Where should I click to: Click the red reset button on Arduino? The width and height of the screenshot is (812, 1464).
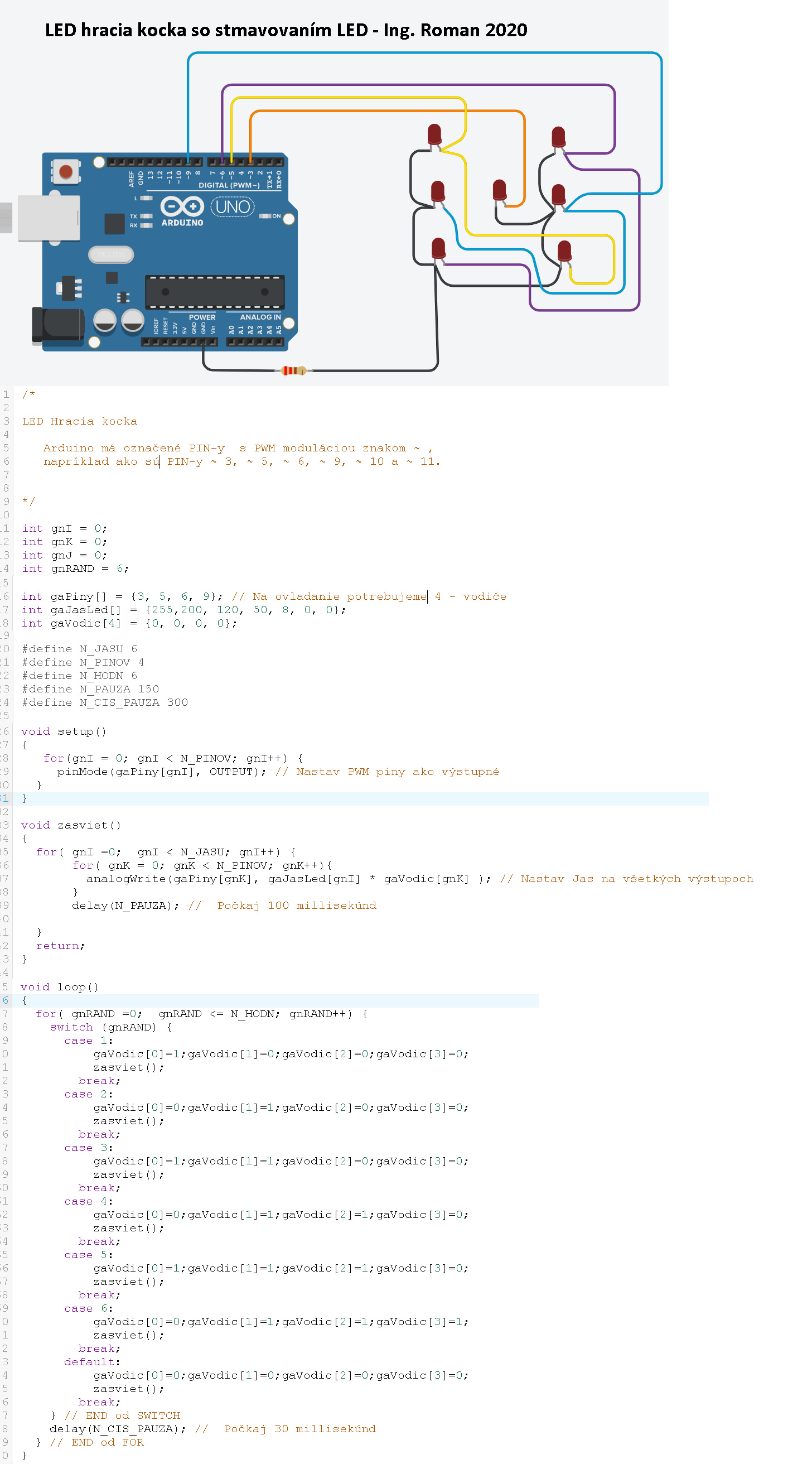click(x=65, y=171)
